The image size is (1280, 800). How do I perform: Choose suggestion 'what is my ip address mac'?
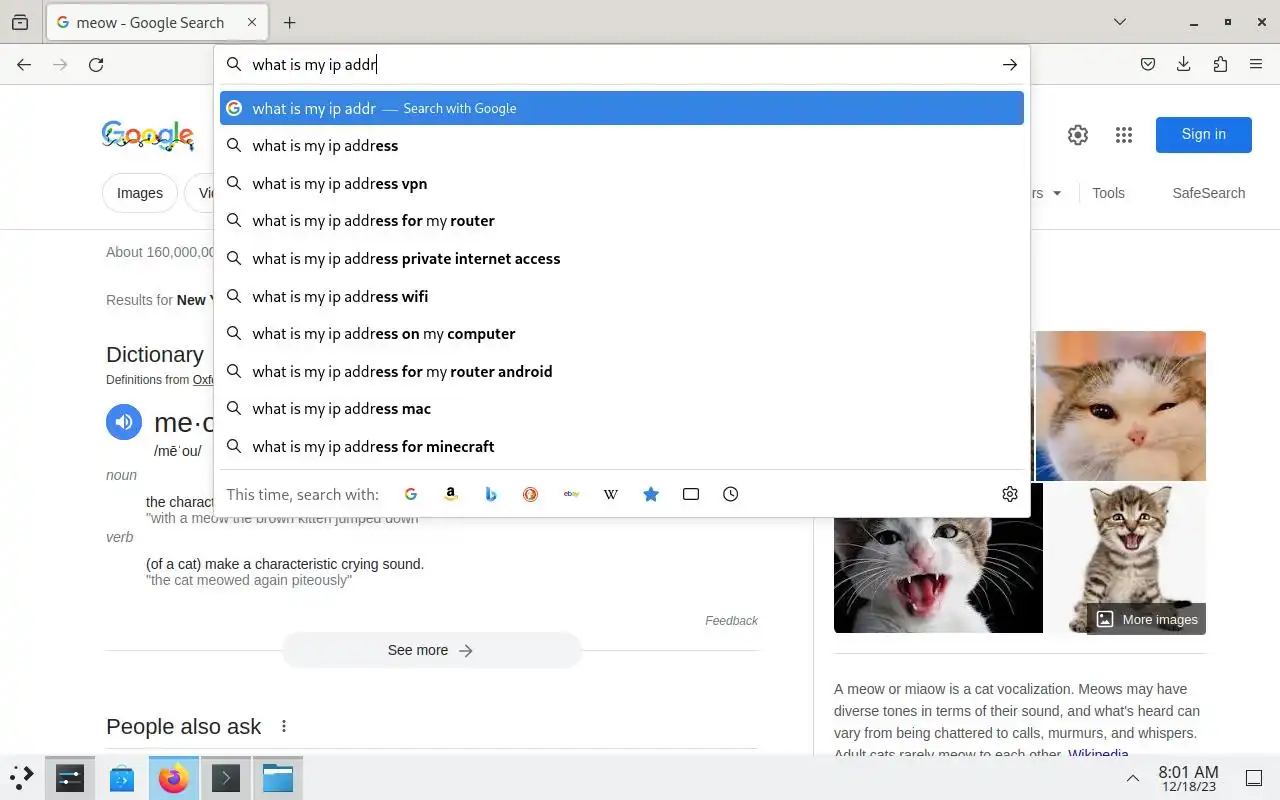(622, 408)
